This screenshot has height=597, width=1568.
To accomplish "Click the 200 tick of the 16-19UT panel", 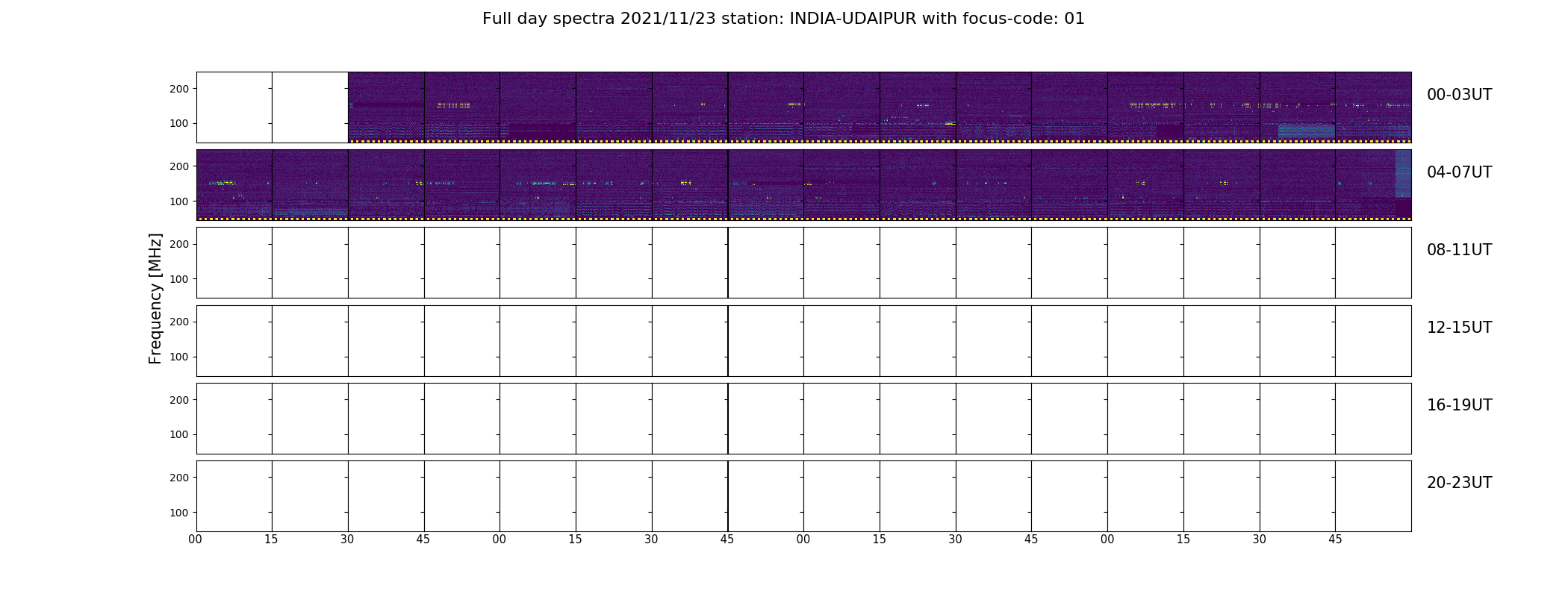I will click(179, 400).
